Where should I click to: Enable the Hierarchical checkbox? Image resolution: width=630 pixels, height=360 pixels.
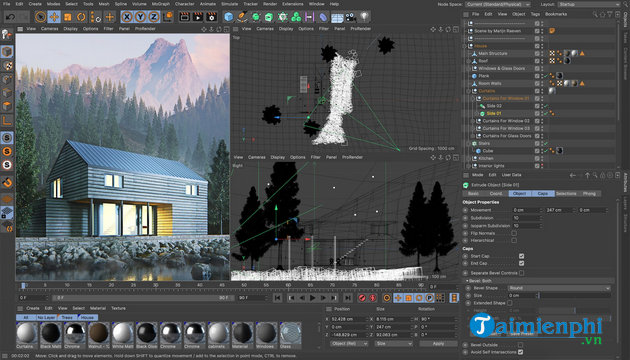(514, 240)
